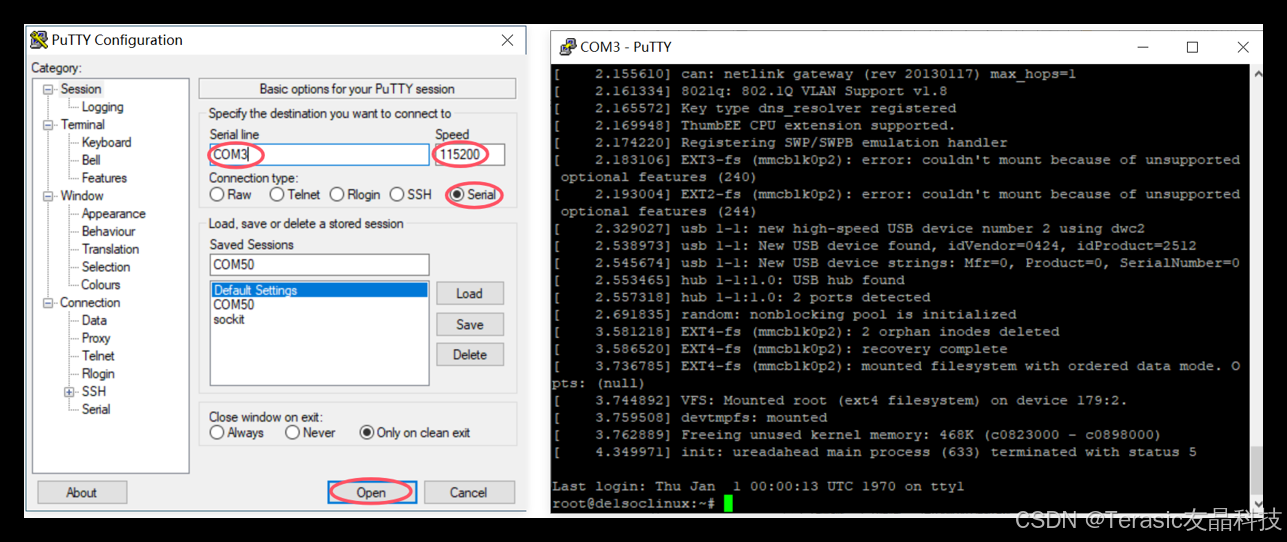Open the Rlogin category in tree

pos(98,374)
